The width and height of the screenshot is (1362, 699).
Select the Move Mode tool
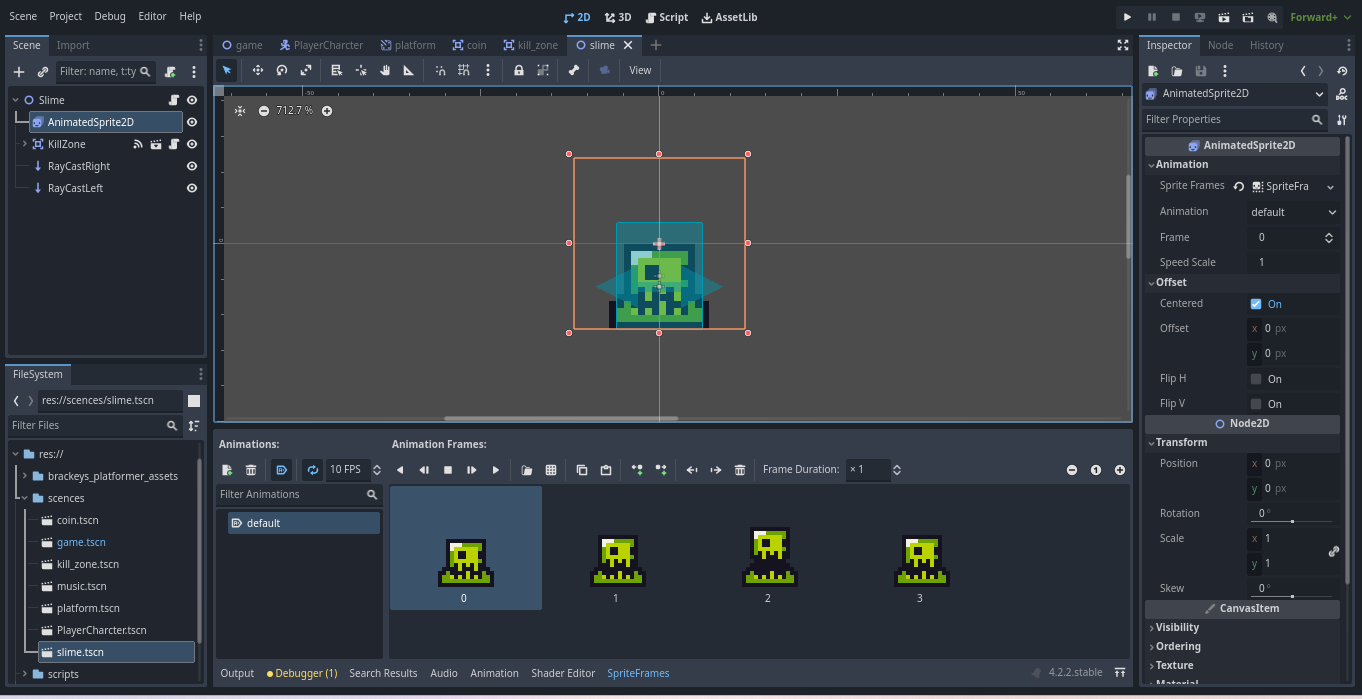coord(257,70)
